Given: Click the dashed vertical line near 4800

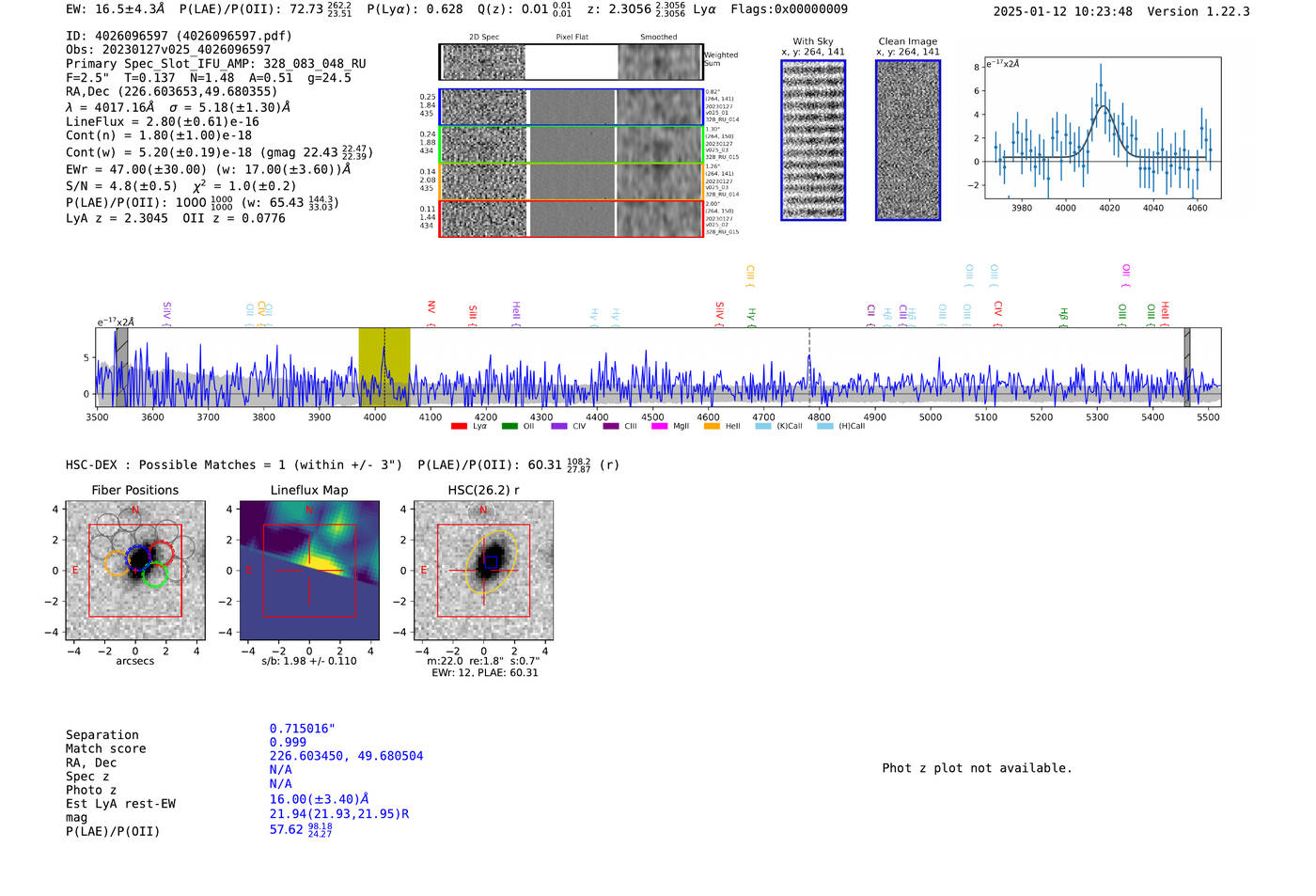Looking at the screenshot, I should pos(809,367).
